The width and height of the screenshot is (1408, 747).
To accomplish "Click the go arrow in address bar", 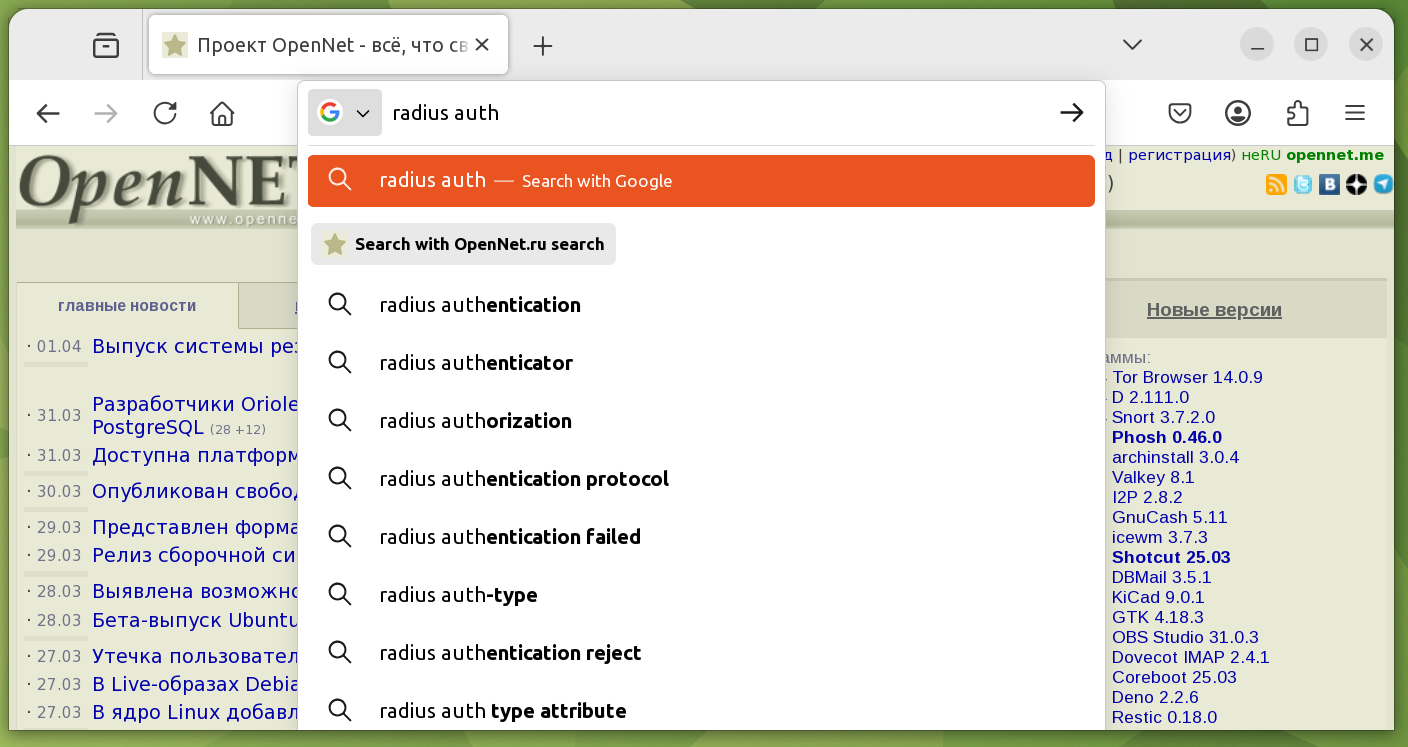I will click(x=1071, y=113).
